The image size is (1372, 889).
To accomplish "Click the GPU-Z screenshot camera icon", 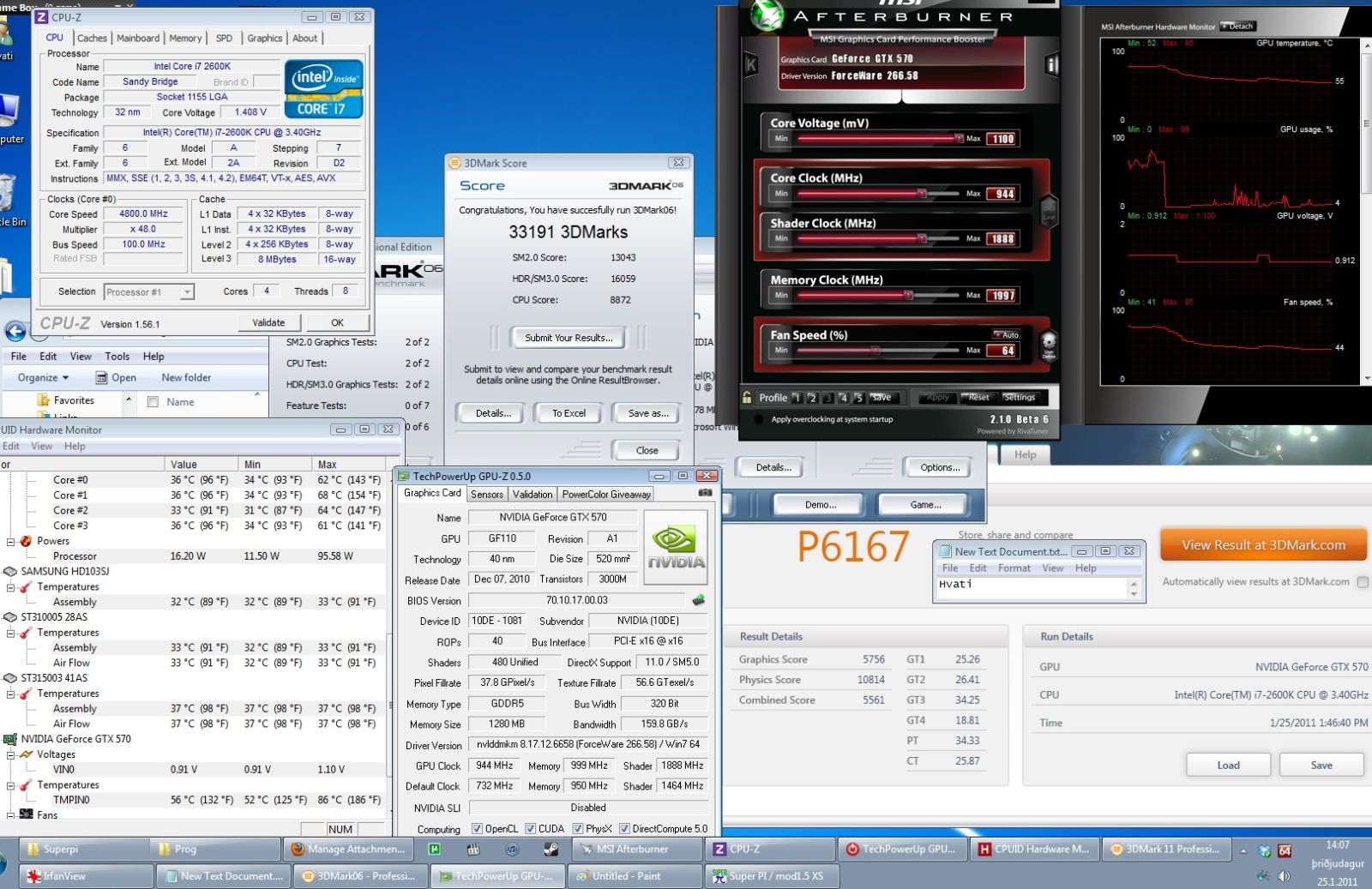I will coord(705,493).
